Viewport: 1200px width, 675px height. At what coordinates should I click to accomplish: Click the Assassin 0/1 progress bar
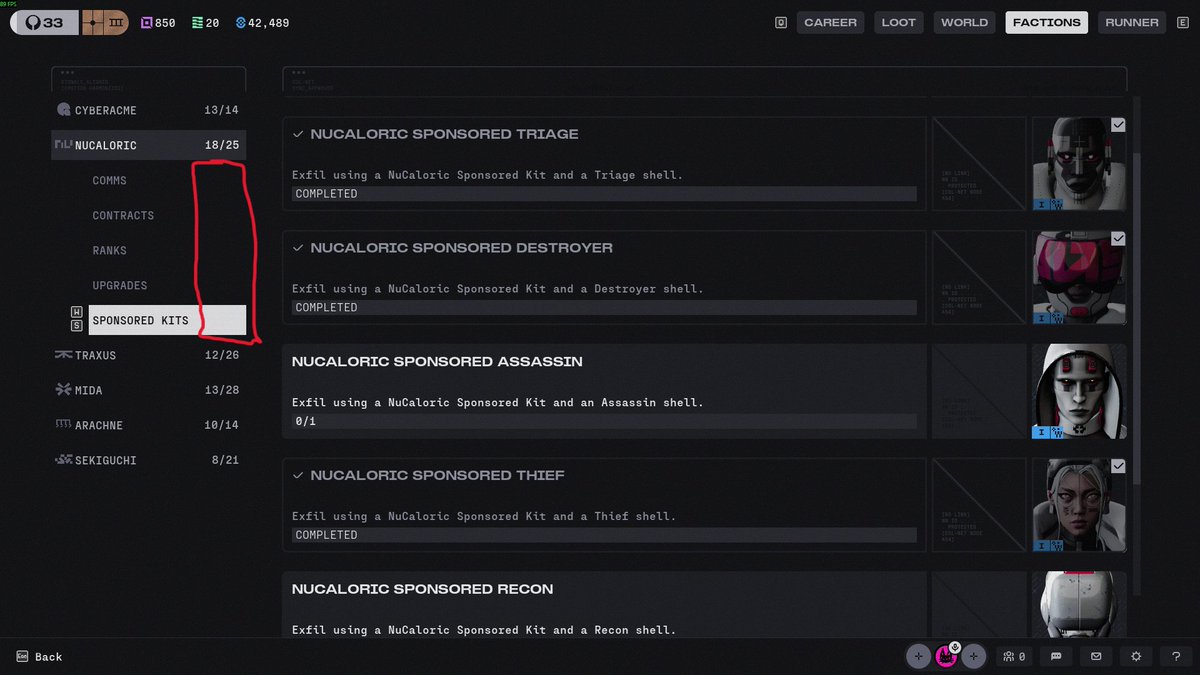coord(604,422)
